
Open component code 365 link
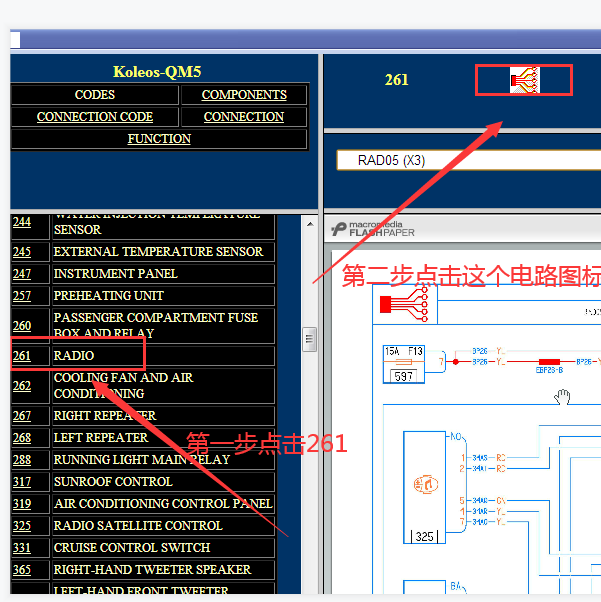(x=22, y=569)
